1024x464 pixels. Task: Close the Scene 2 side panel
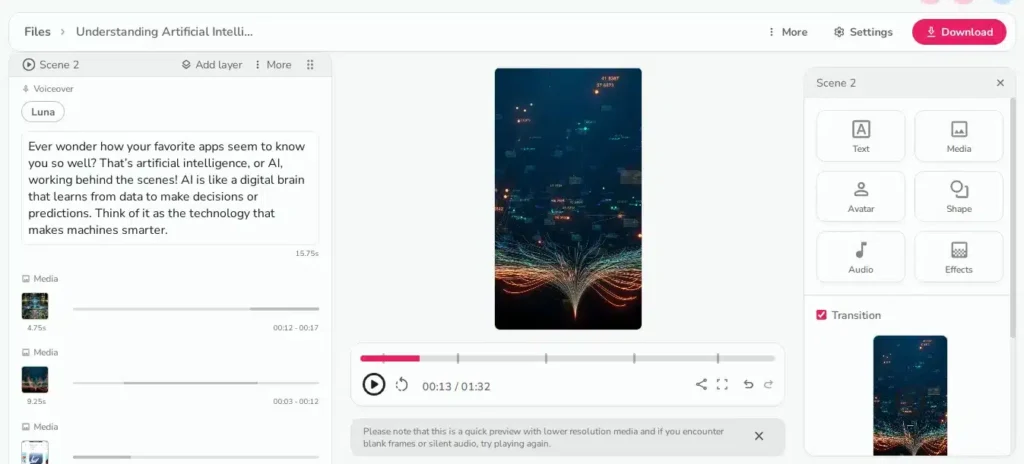(1000, 83)
